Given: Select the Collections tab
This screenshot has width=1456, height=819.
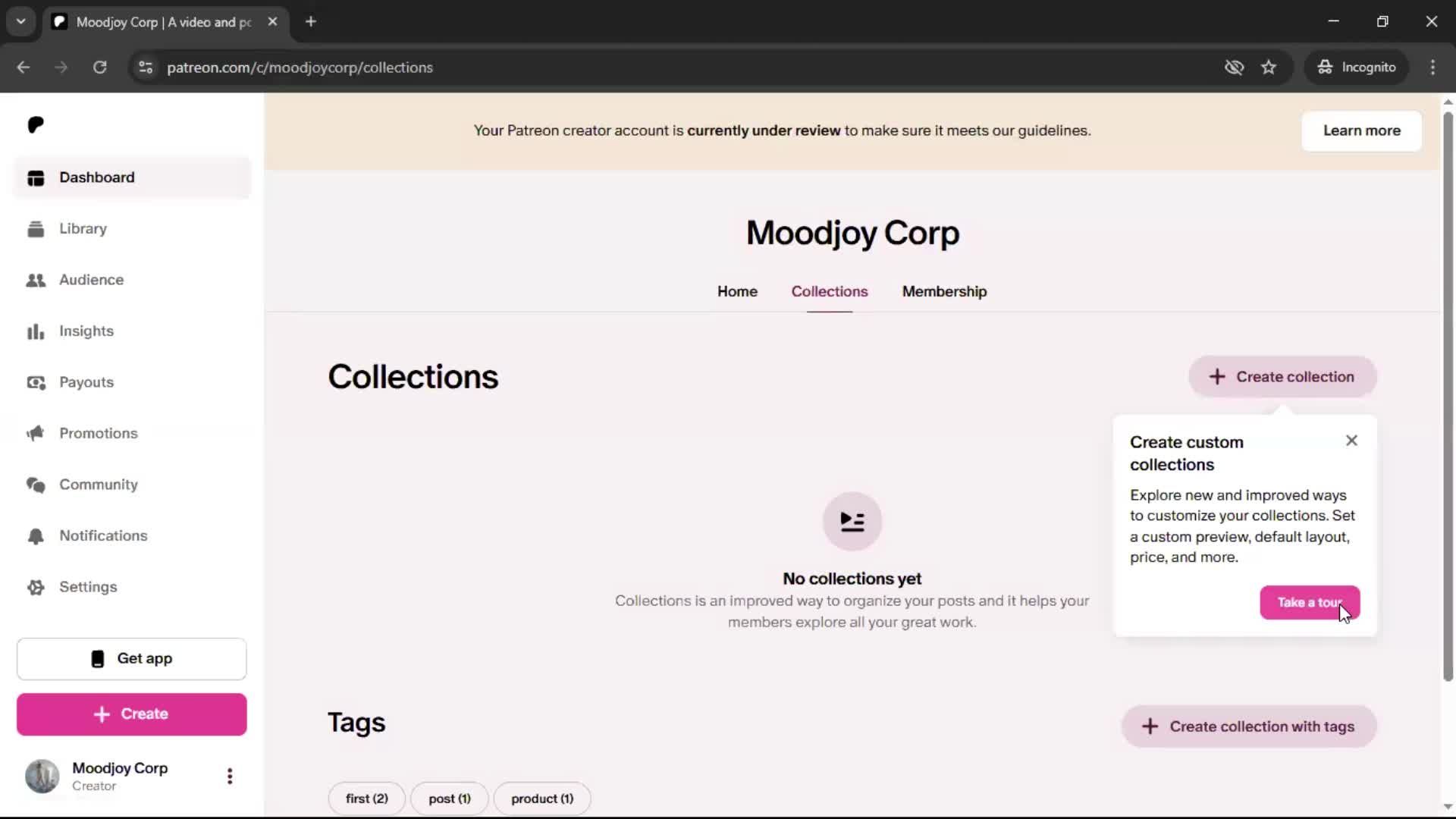Looking at the screenshot, I should coord(830,291).
